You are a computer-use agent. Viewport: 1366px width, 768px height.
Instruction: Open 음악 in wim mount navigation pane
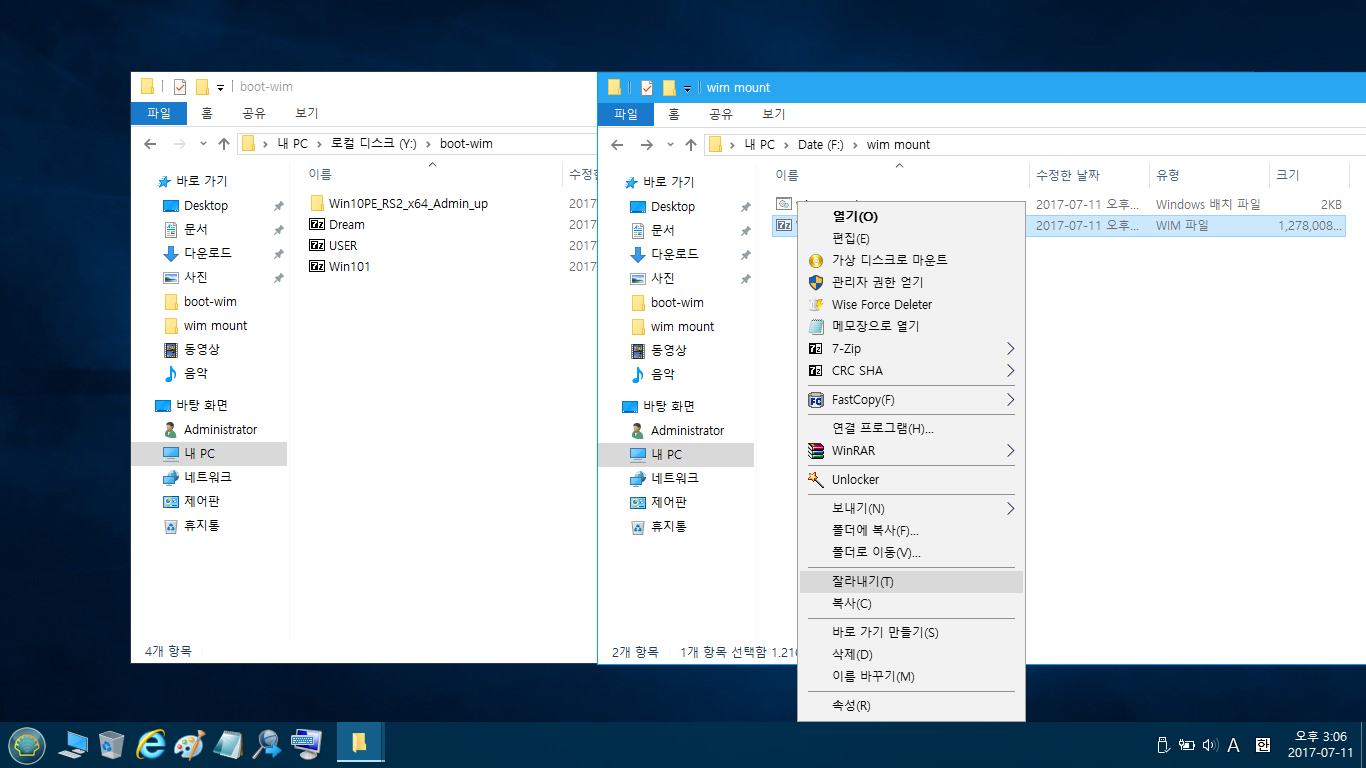pos(663,374)
